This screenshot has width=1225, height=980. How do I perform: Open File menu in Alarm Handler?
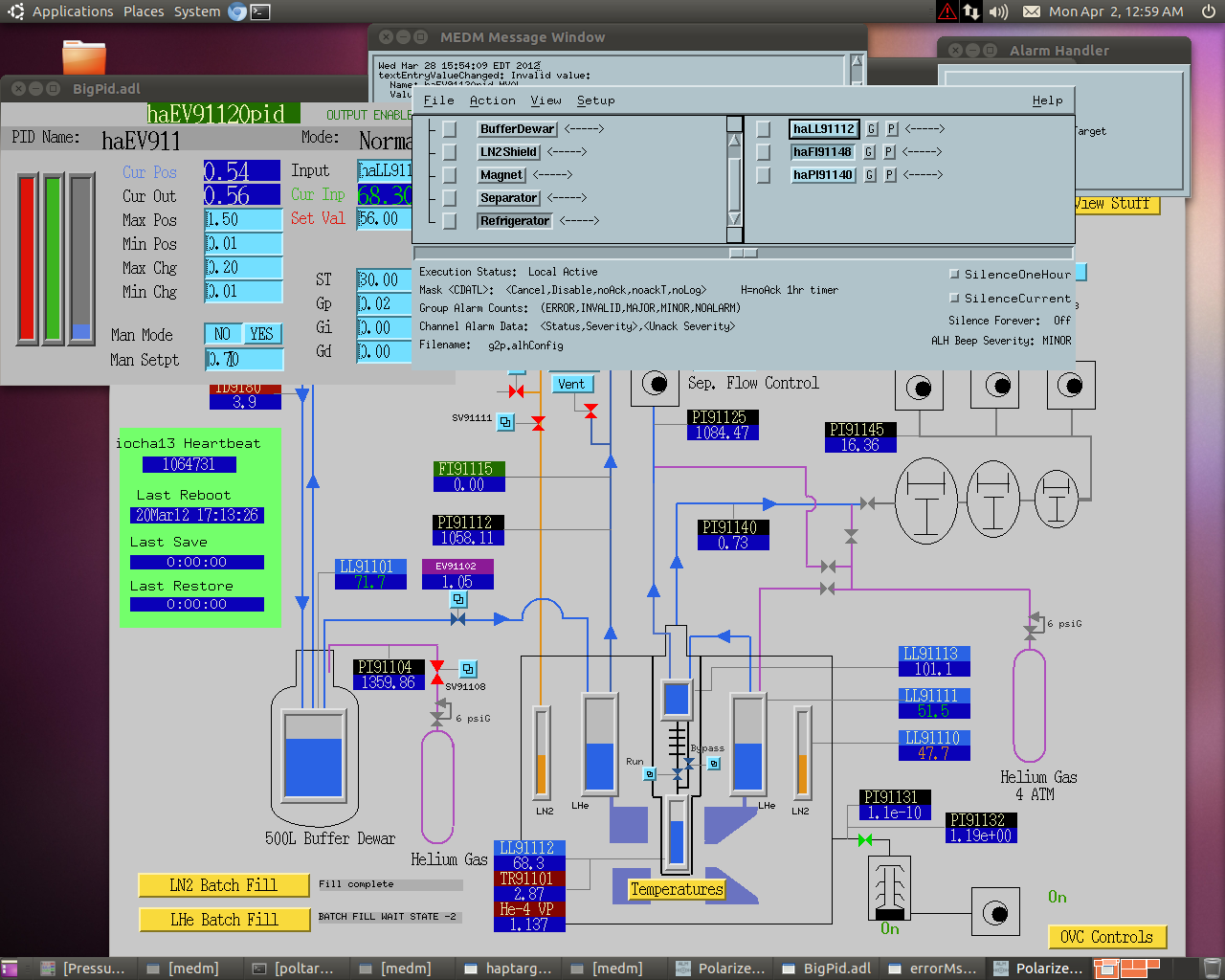point(439,100)
